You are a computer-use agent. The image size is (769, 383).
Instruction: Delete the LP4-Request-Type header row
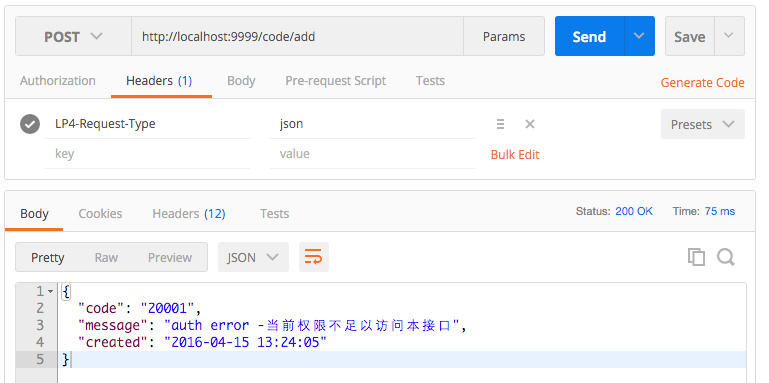pyautogui.click(x=530, y=124)
